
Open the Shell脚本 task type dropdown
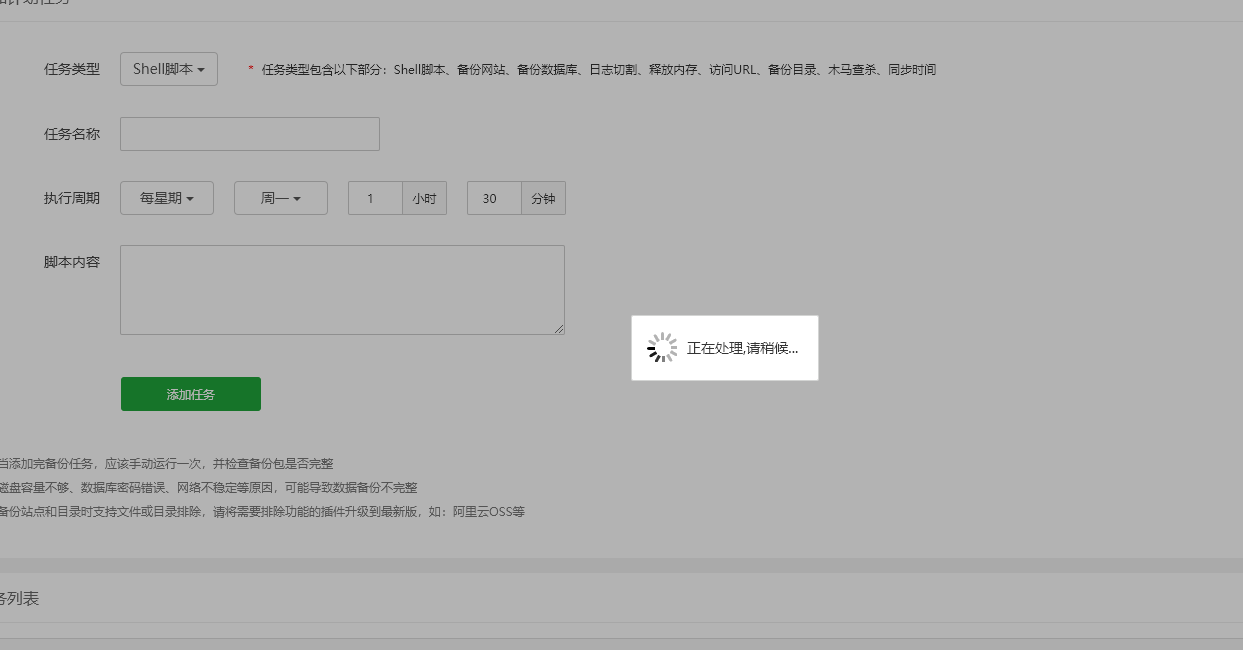click(169, 69)
